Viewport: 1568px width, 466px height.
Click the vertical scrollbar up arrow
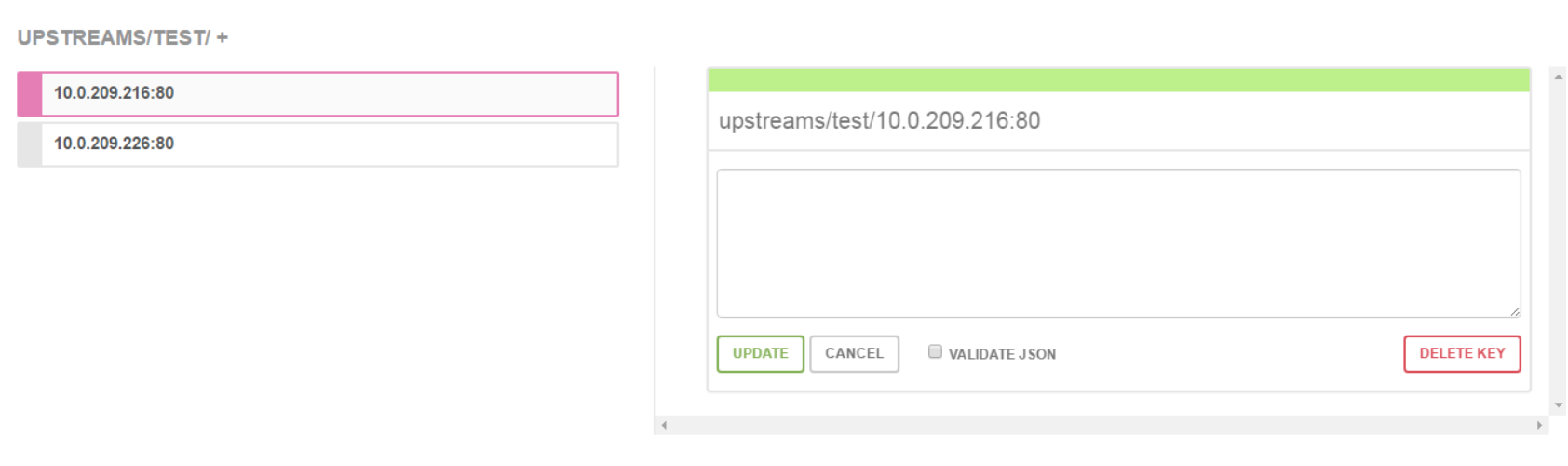pyautogui.click(x=1558, y=76)
